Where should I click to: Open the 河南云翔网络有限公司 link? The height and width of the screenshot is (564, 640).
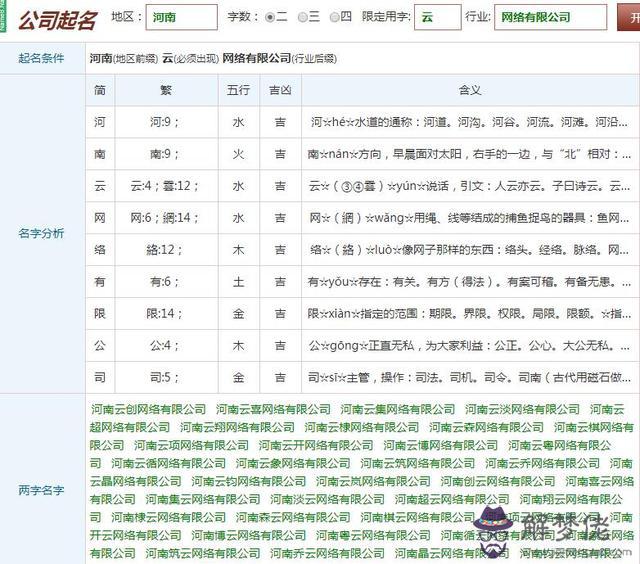(237, 427)
